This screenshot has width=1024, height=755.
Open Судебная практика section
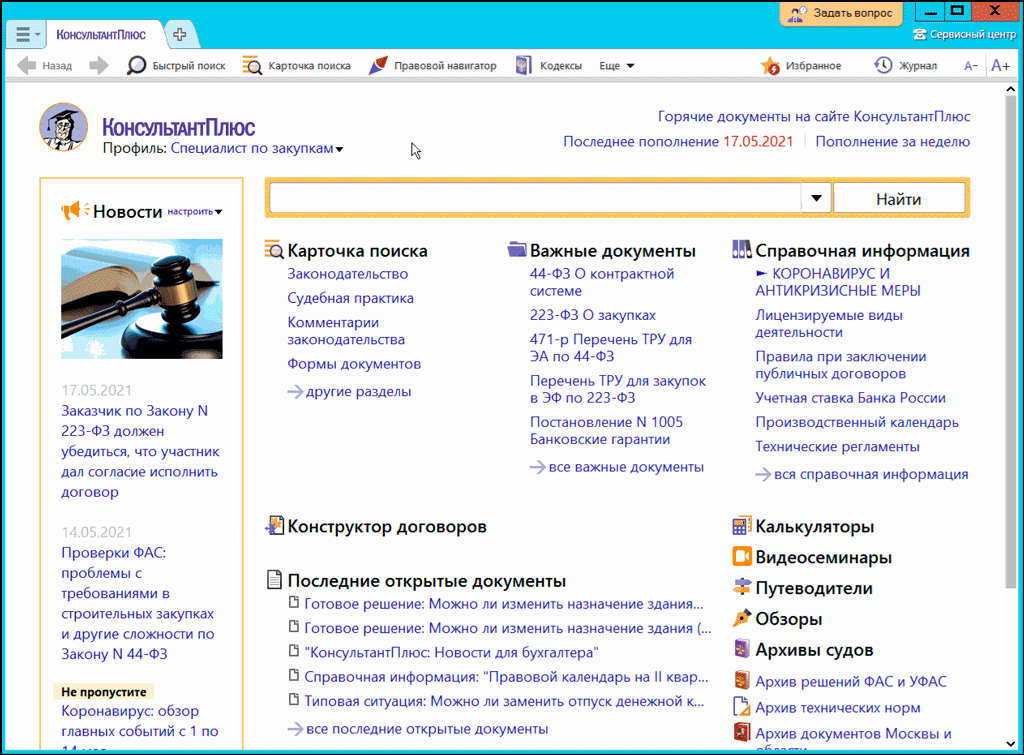pos(351,298)
